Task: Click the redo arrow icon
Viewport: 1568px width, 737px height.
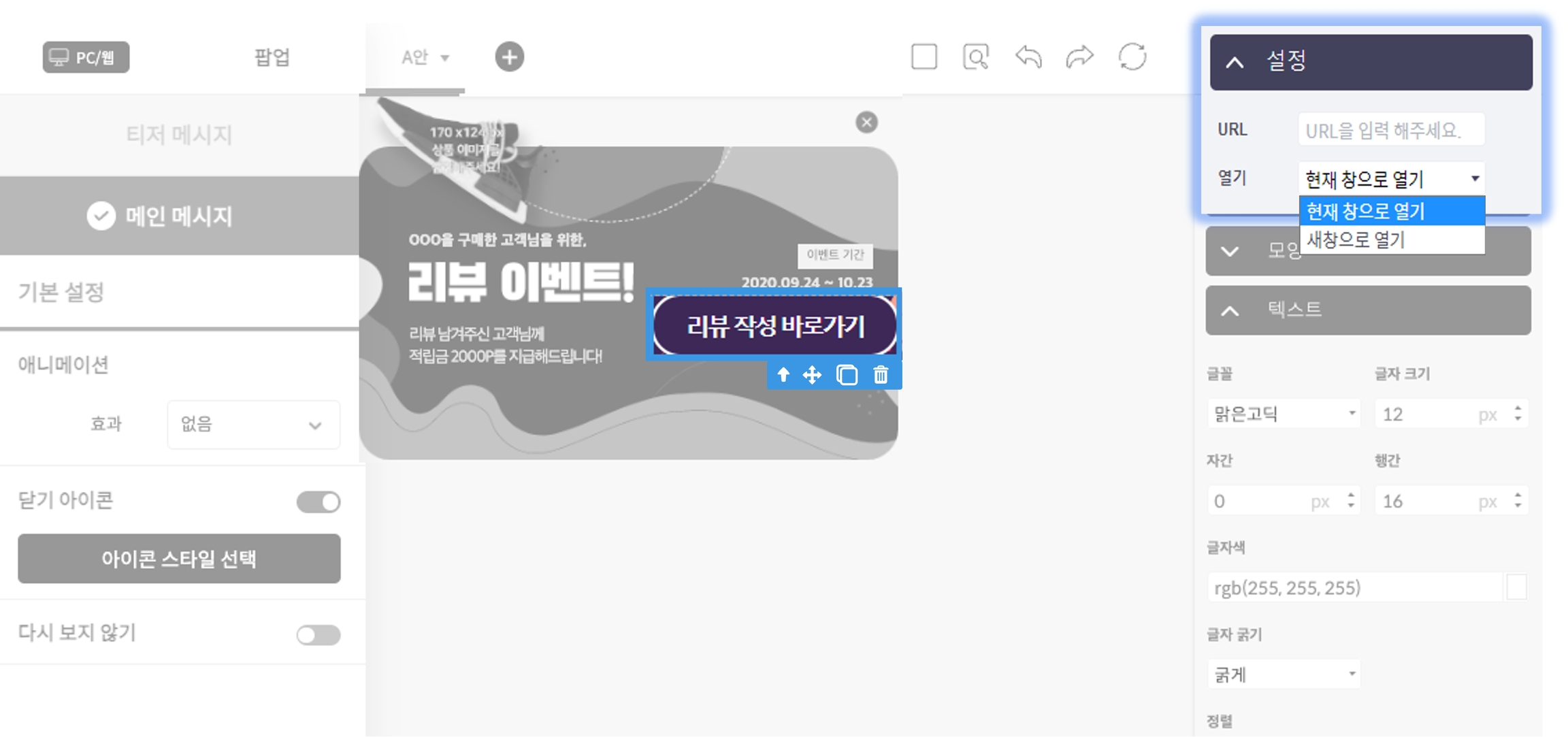Action: tap(1080, 57)
